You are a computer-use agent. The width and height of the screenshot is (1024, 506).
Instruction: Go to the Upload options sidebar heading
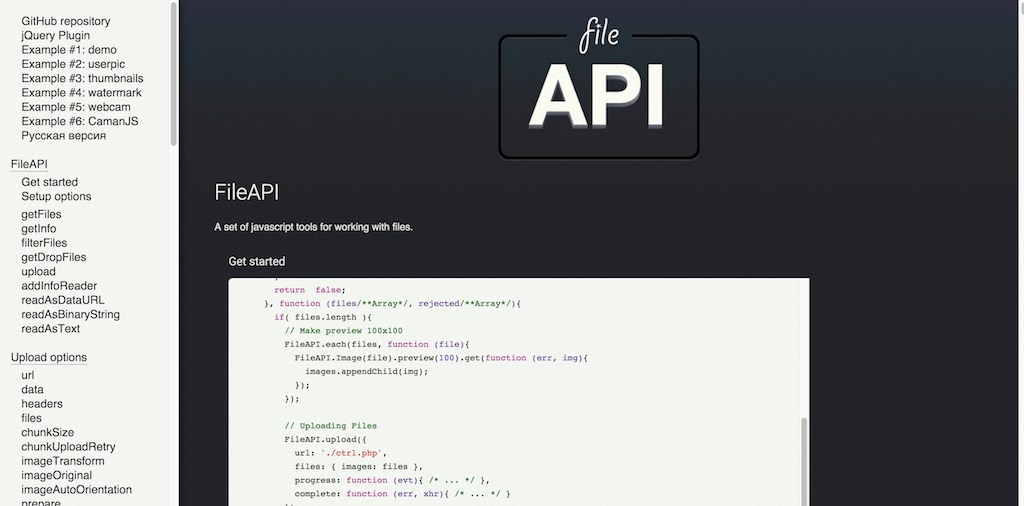tap(49, 357)
